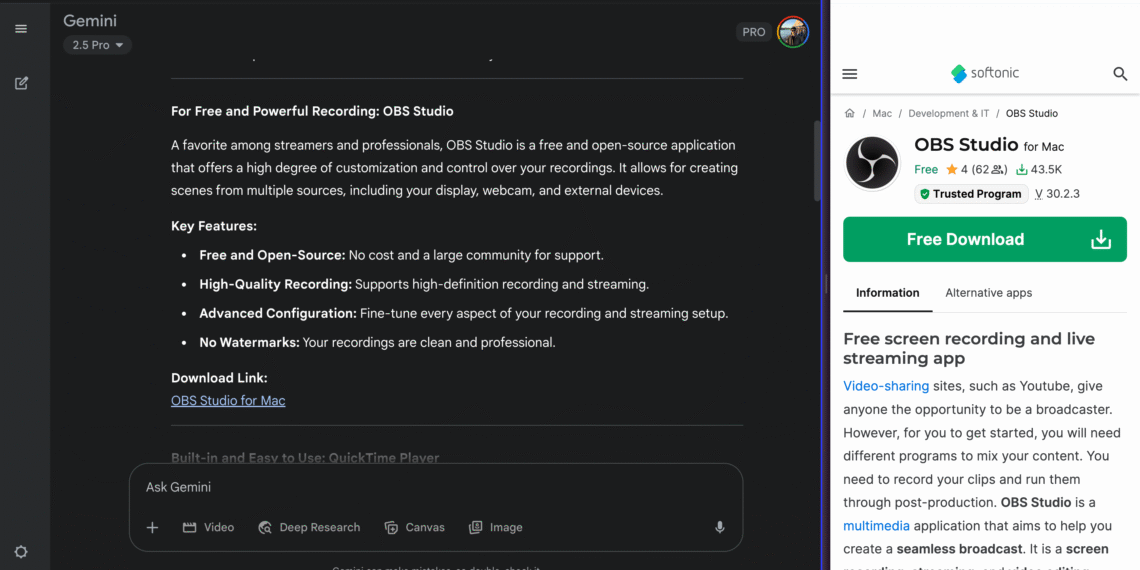Click the version 30.2.3 label
The height and width of the screenshot is (570, 1140).
[x=1056, y=194]
